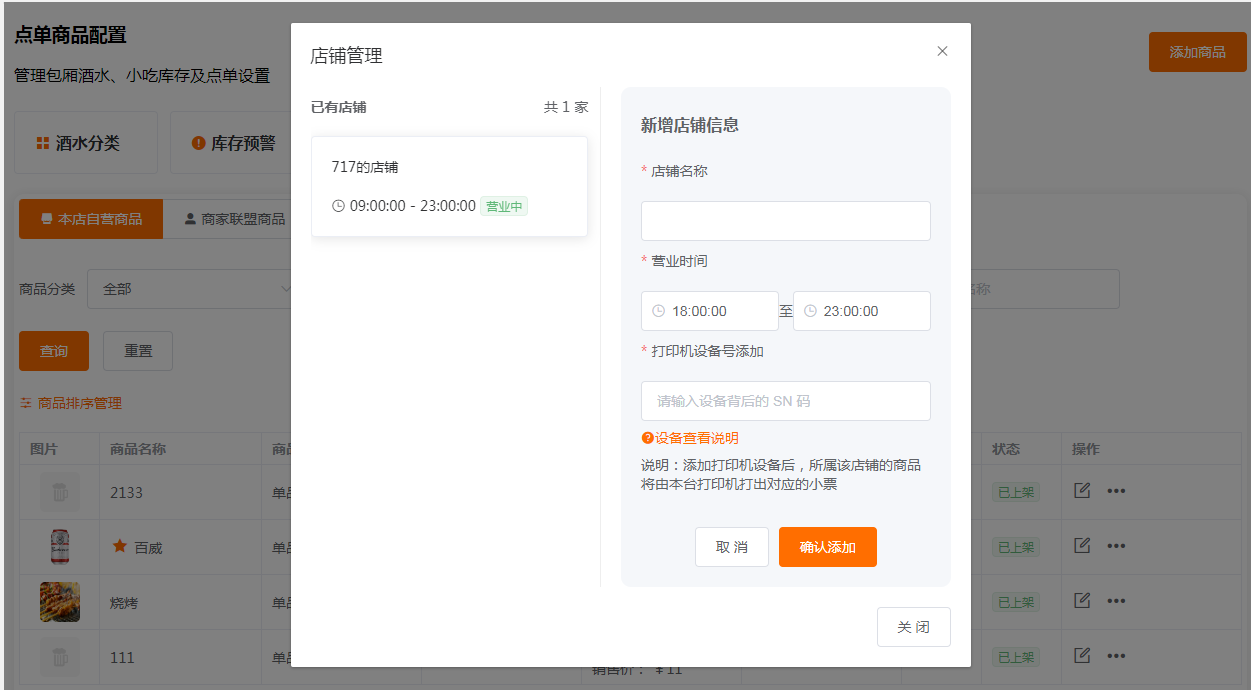
Task: Click the question icon beside 设备查看说明
Action: (649, 437)
